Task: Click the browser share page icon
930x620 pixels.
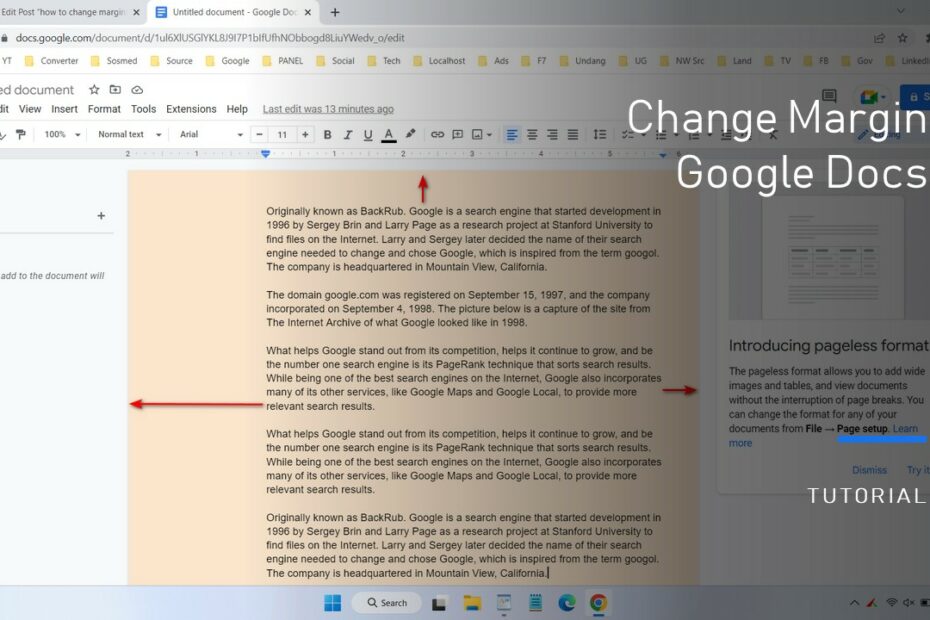Action: [x=879, y=38]
